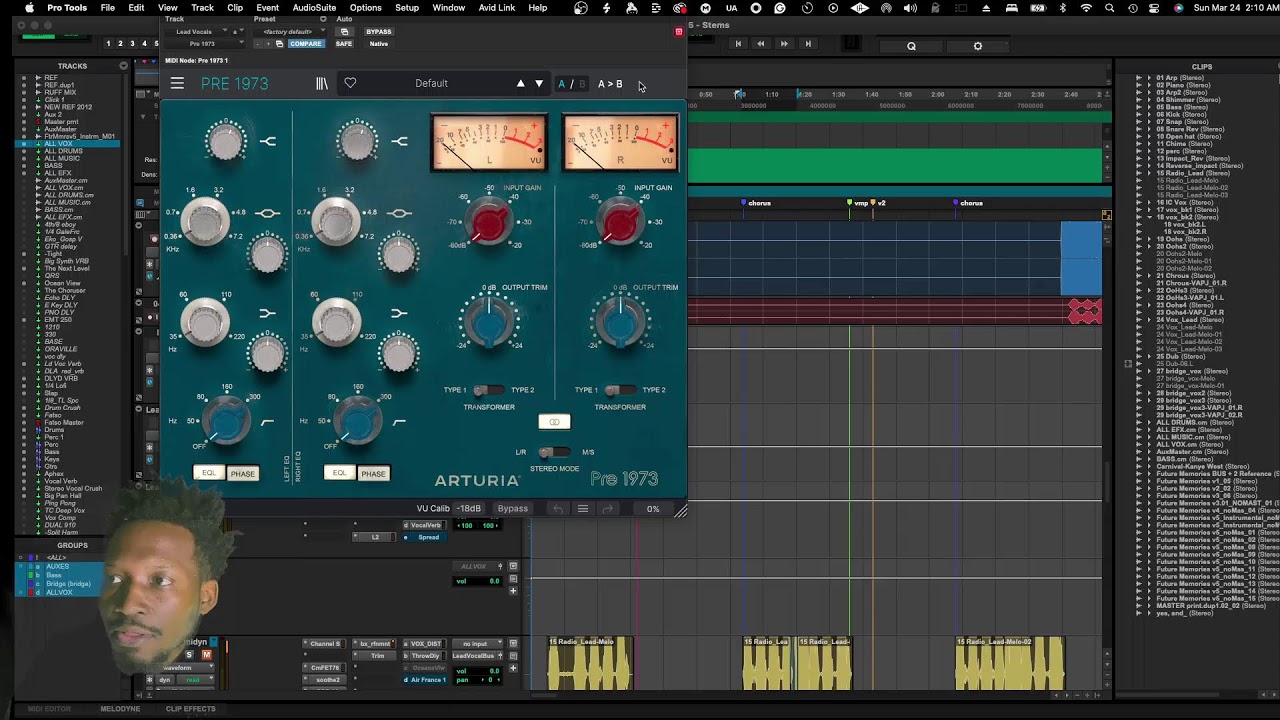Click the left channel red Input Gain knob
Viewport: 1280px width, 720px height.
pyautogui.click(x=489, y=223)
